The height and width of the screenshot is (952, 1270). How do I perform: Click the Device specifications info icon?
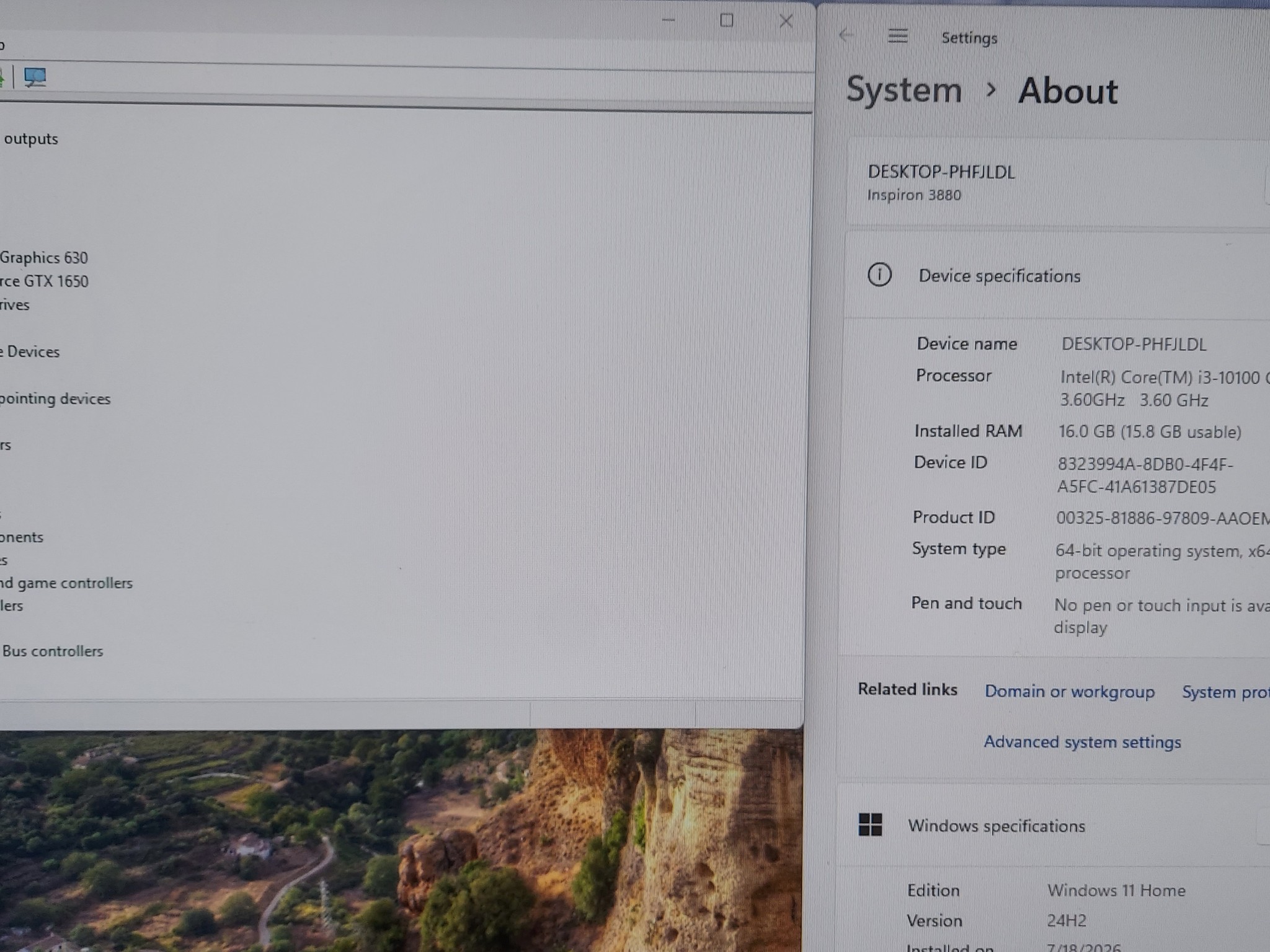point(879,275)
